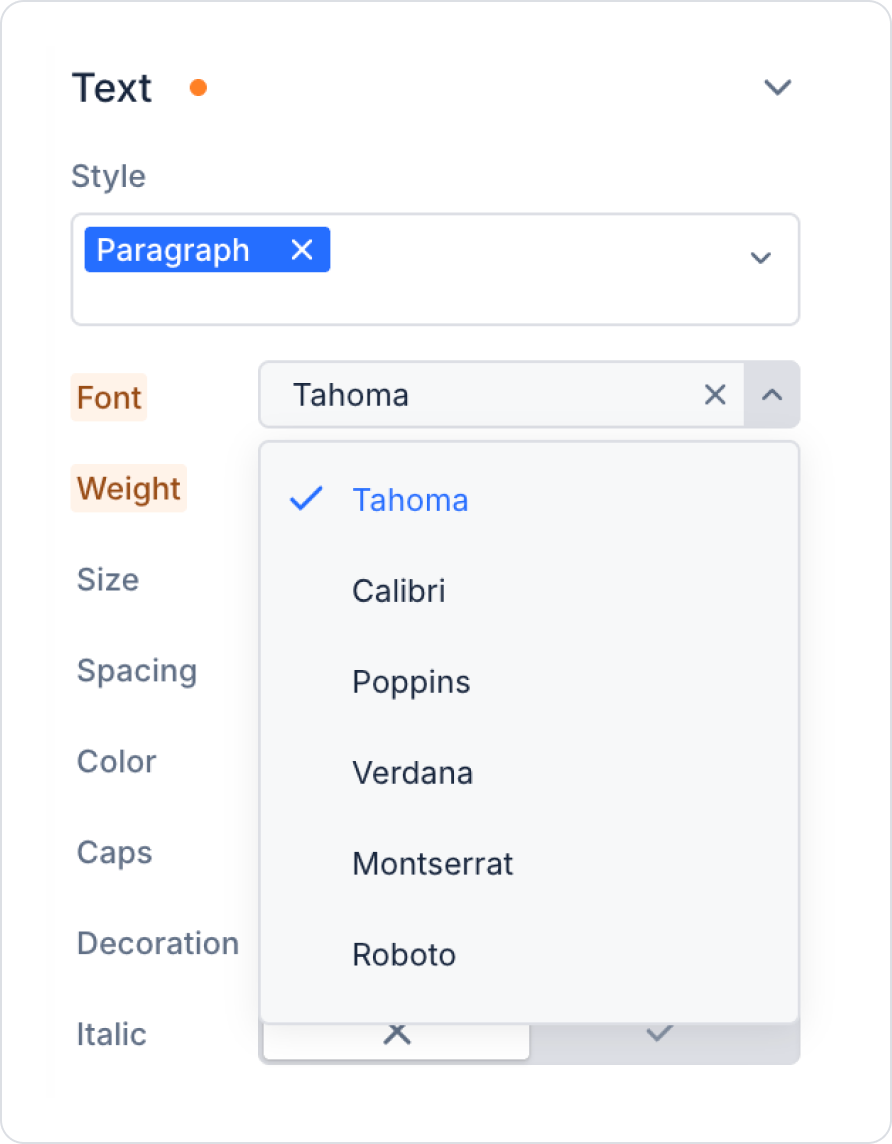Choose Montserrat font
This screenshot has width=892, height=1144.
click(432, 864)
